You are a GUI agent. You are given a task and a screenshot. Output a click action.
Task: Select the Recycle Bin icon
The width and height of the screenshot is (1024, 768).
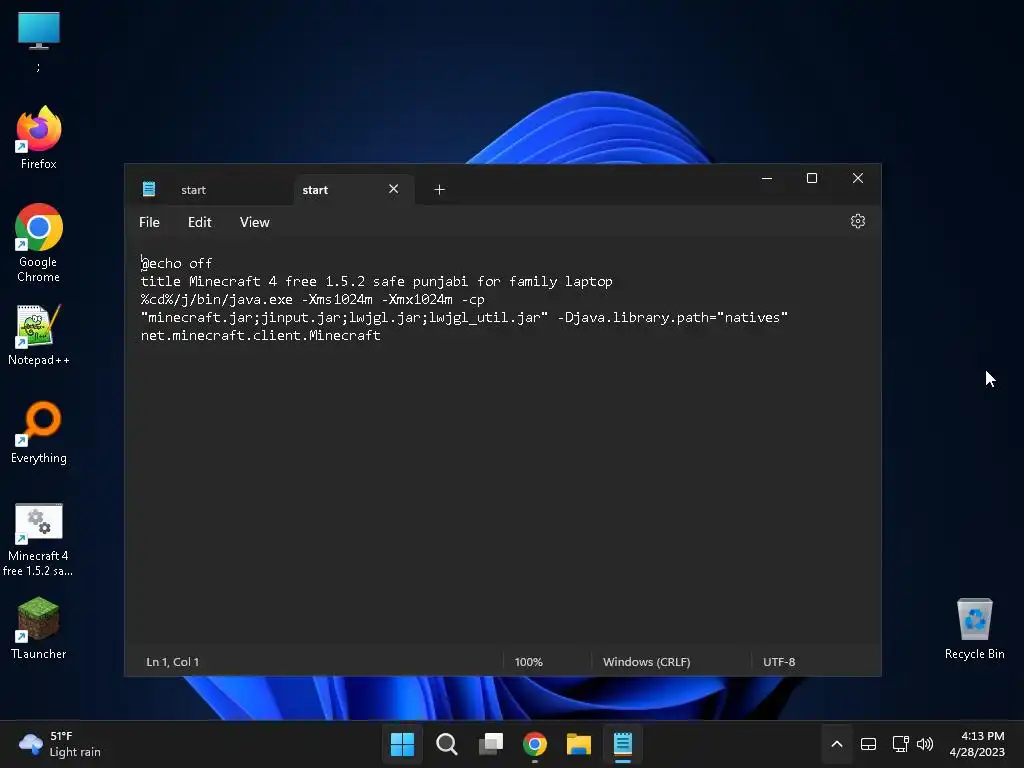[974, 628]
